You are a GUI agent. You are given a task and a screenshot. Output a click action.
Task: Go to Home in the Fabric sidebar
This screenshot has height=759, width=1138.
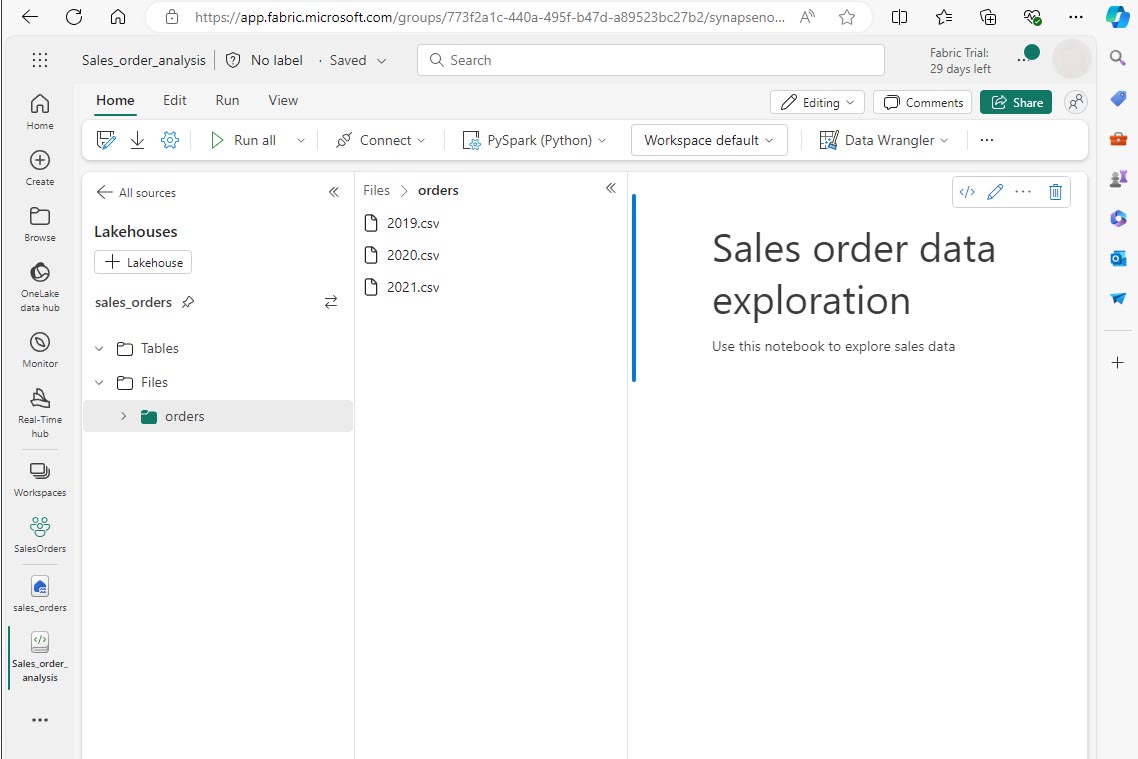[x=40, y=112]
